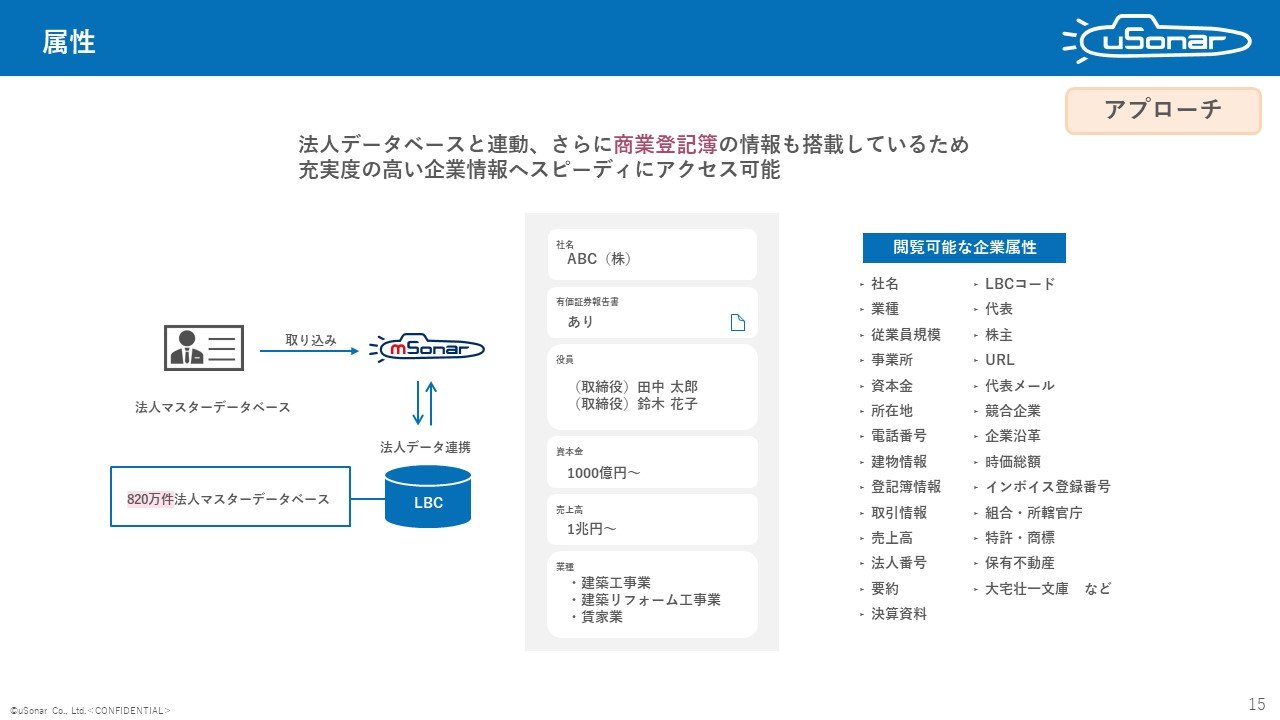Screen dimensions: 1280x720
Task: Click the 属性 slide title
Action: [69, 42]
